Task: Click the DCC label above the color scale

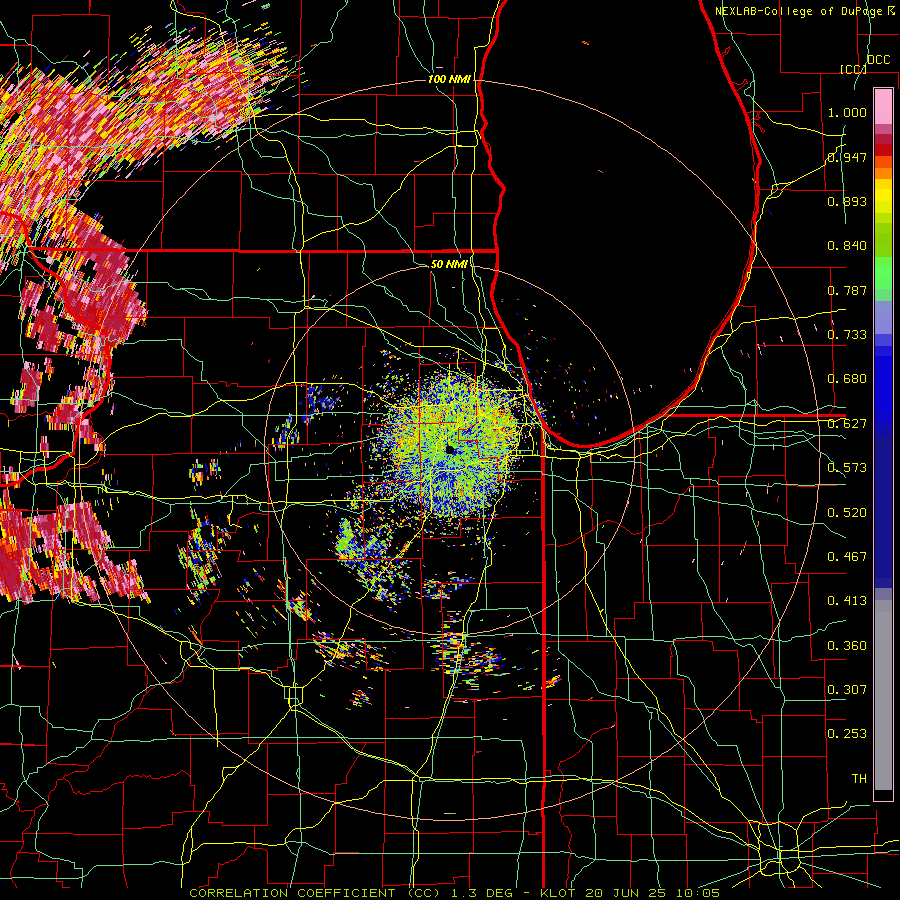Action: 878,60
